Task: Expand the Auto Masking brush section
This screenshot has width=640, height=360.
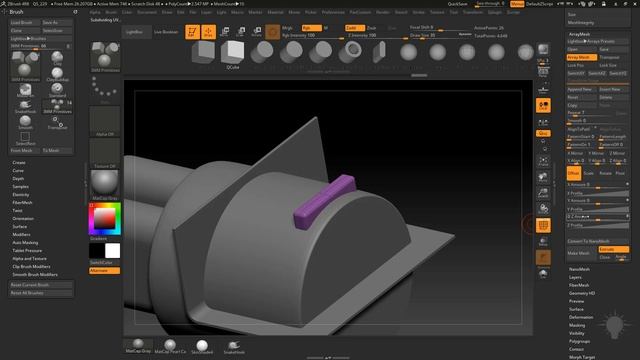Action: [25, 242]
